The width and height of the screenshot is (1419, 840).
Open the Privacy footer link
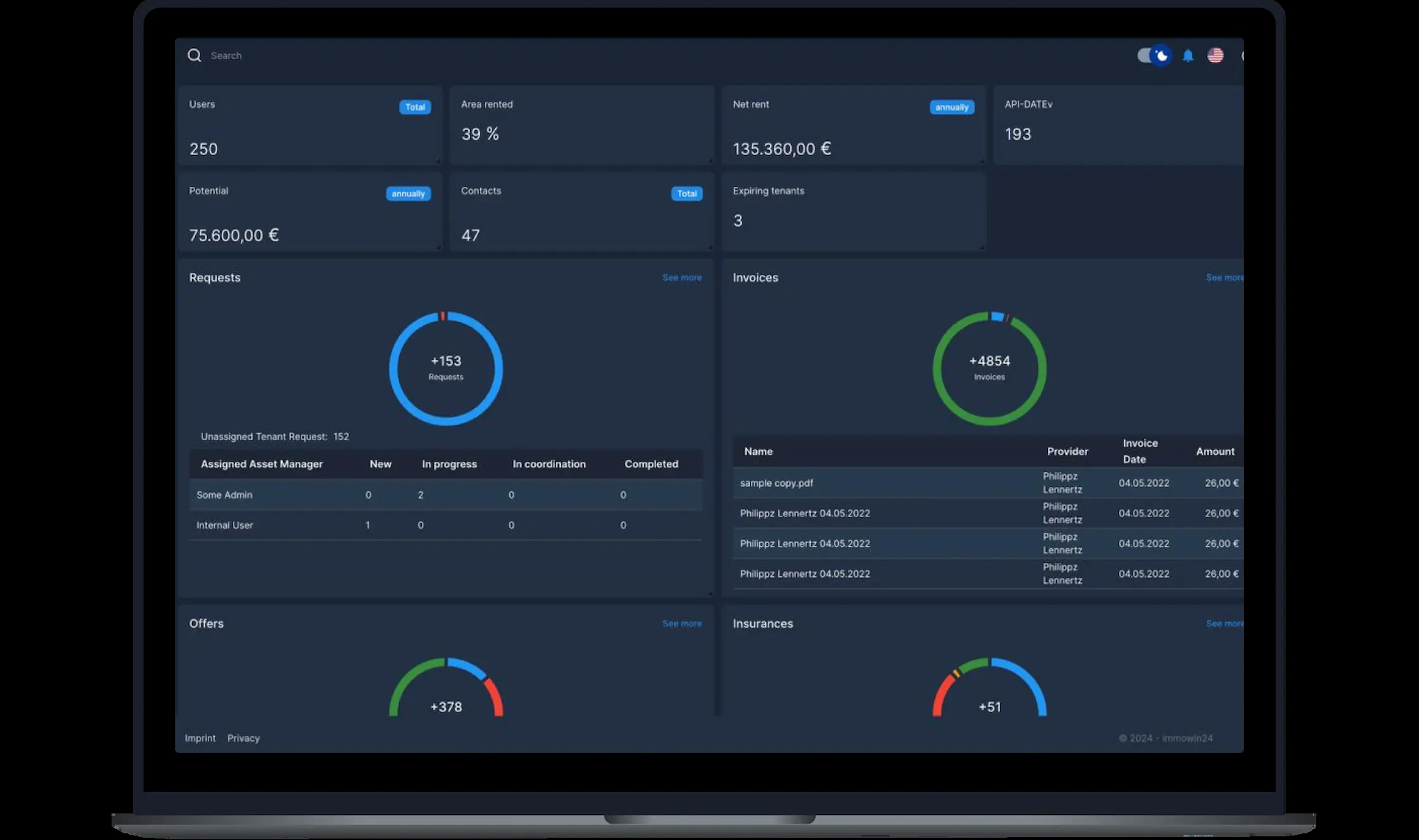click(243, 738)
